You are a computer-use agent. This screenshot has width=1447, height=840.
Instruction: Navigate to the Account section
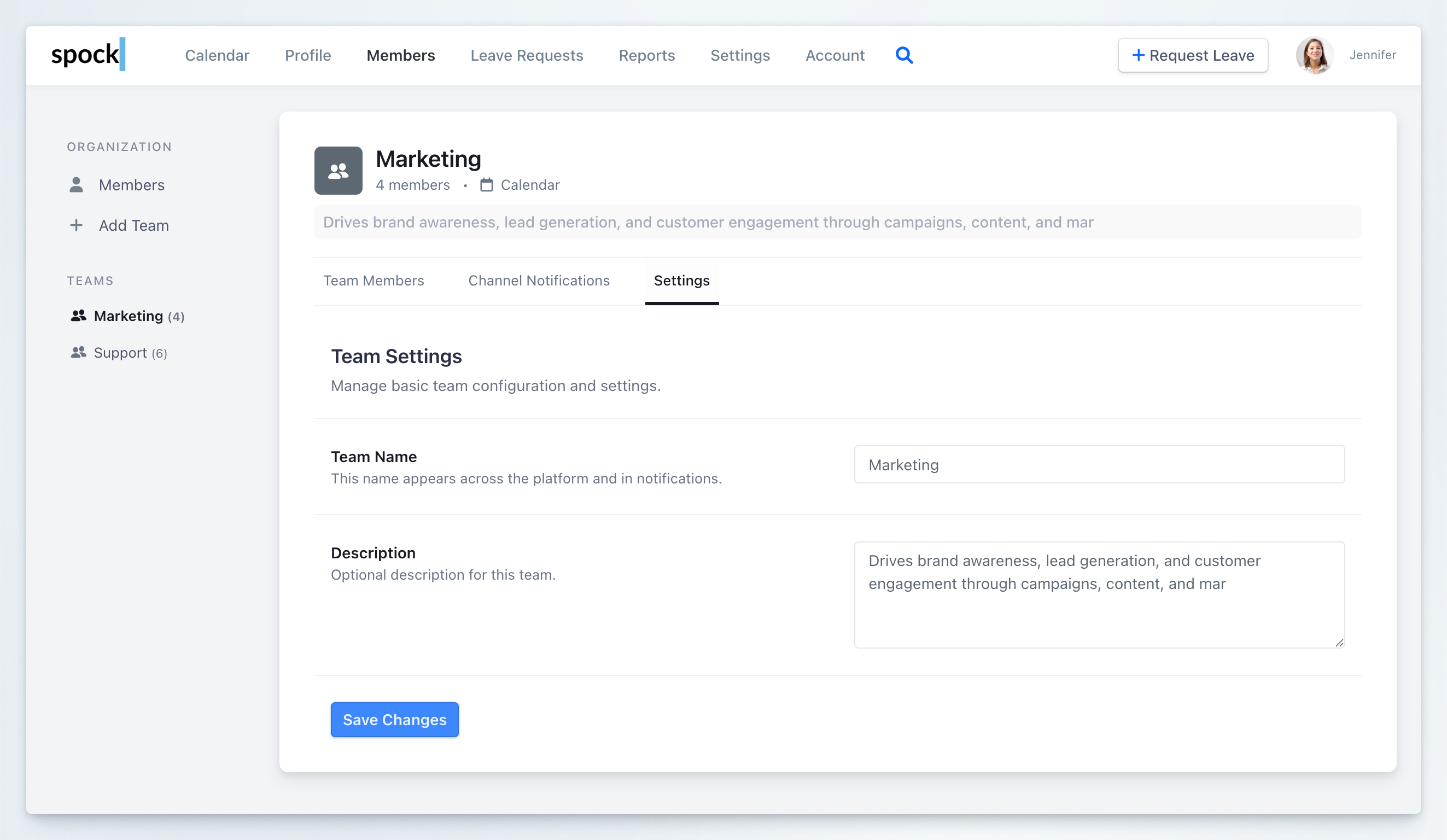835,55
